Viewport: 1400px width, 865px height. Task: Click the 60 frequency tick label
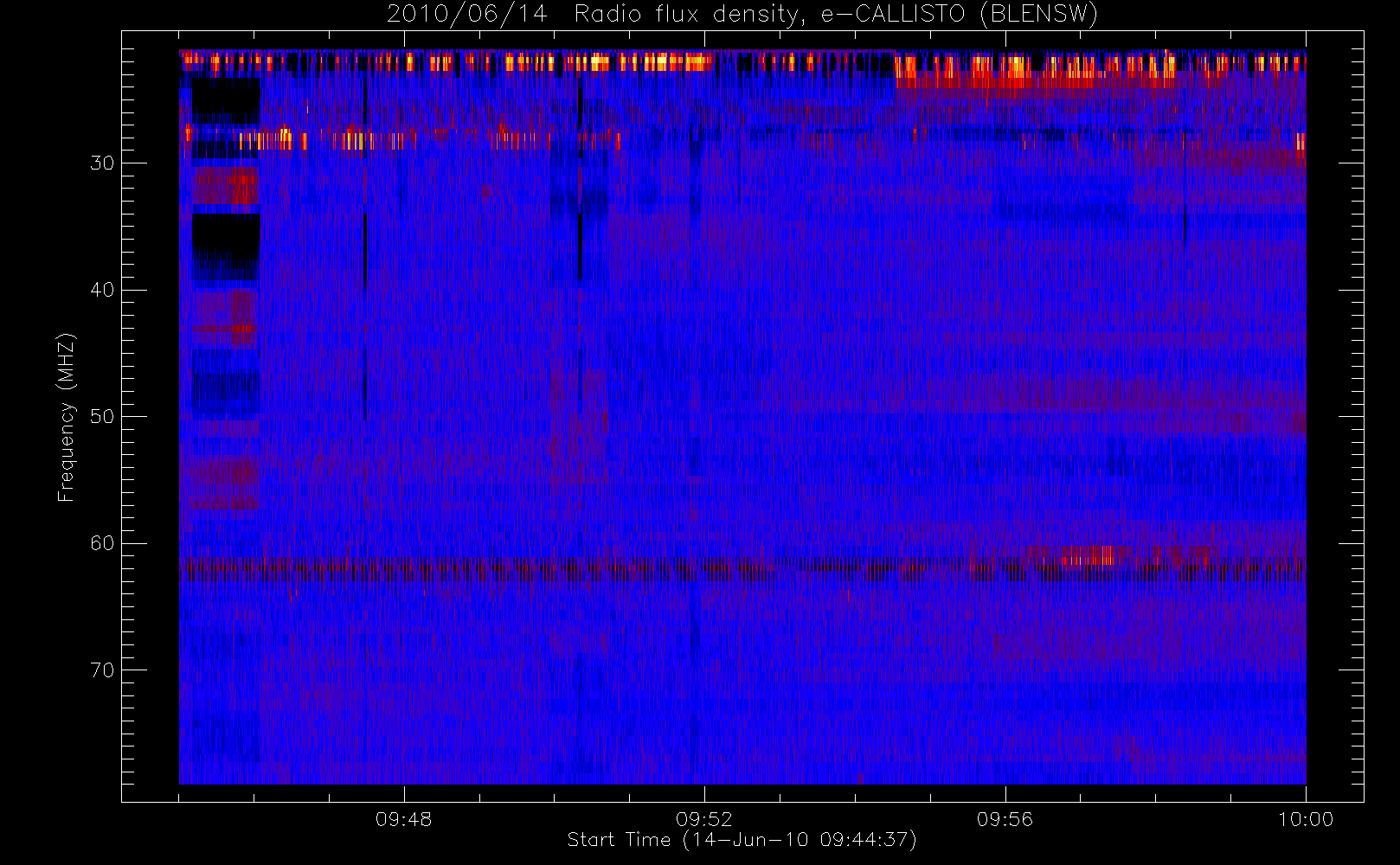point(102,543)
